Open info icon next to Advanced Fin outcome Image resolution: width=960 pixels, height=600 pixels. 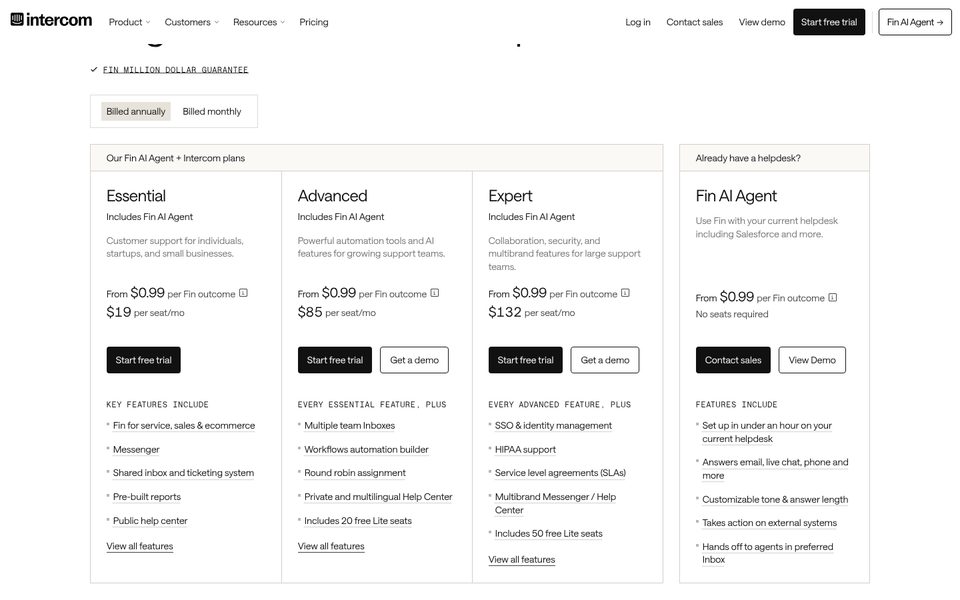click(x=435, y=293)
